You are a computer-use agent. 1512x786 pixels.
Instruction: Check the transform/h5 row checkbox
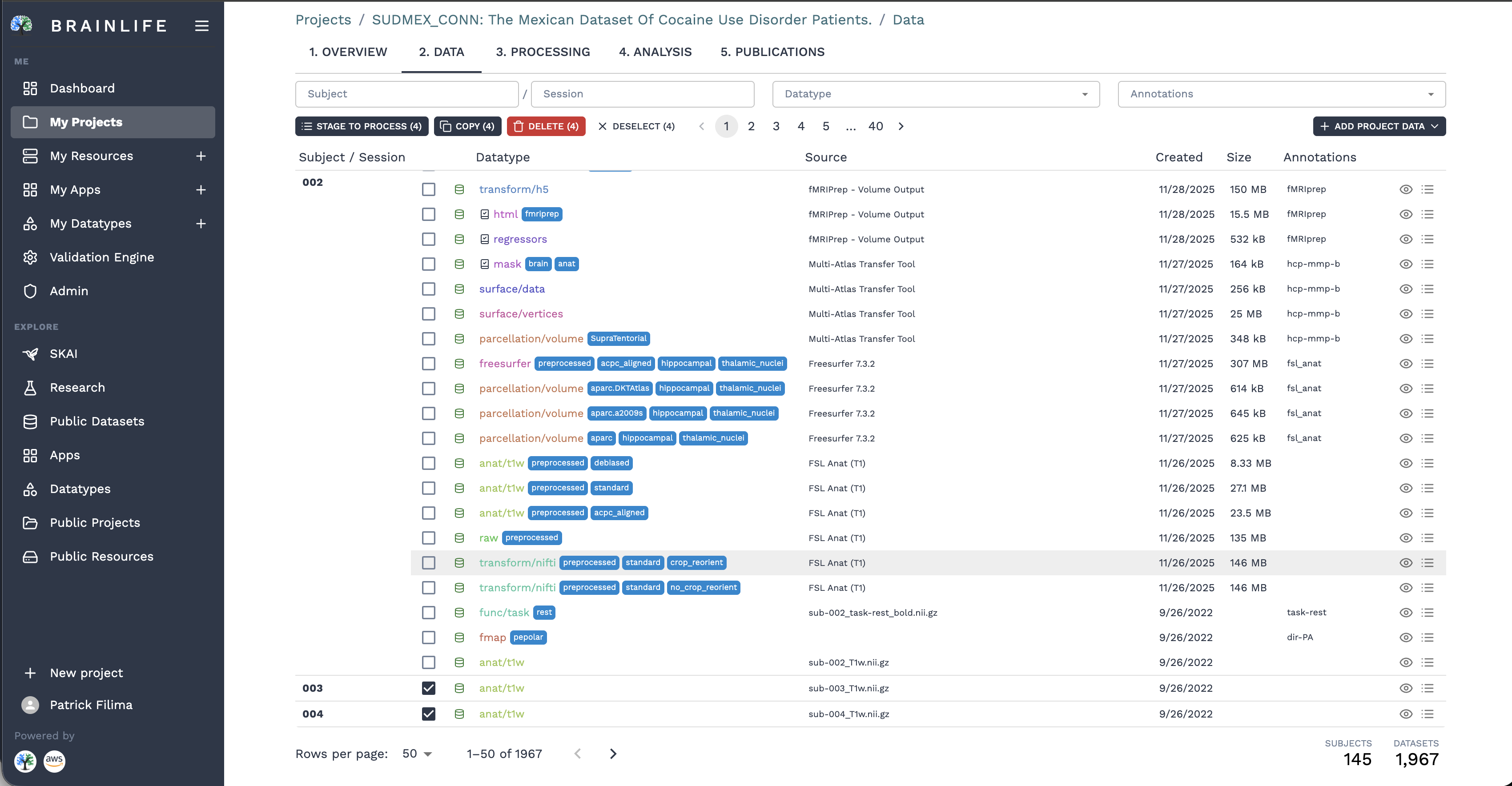429,189
